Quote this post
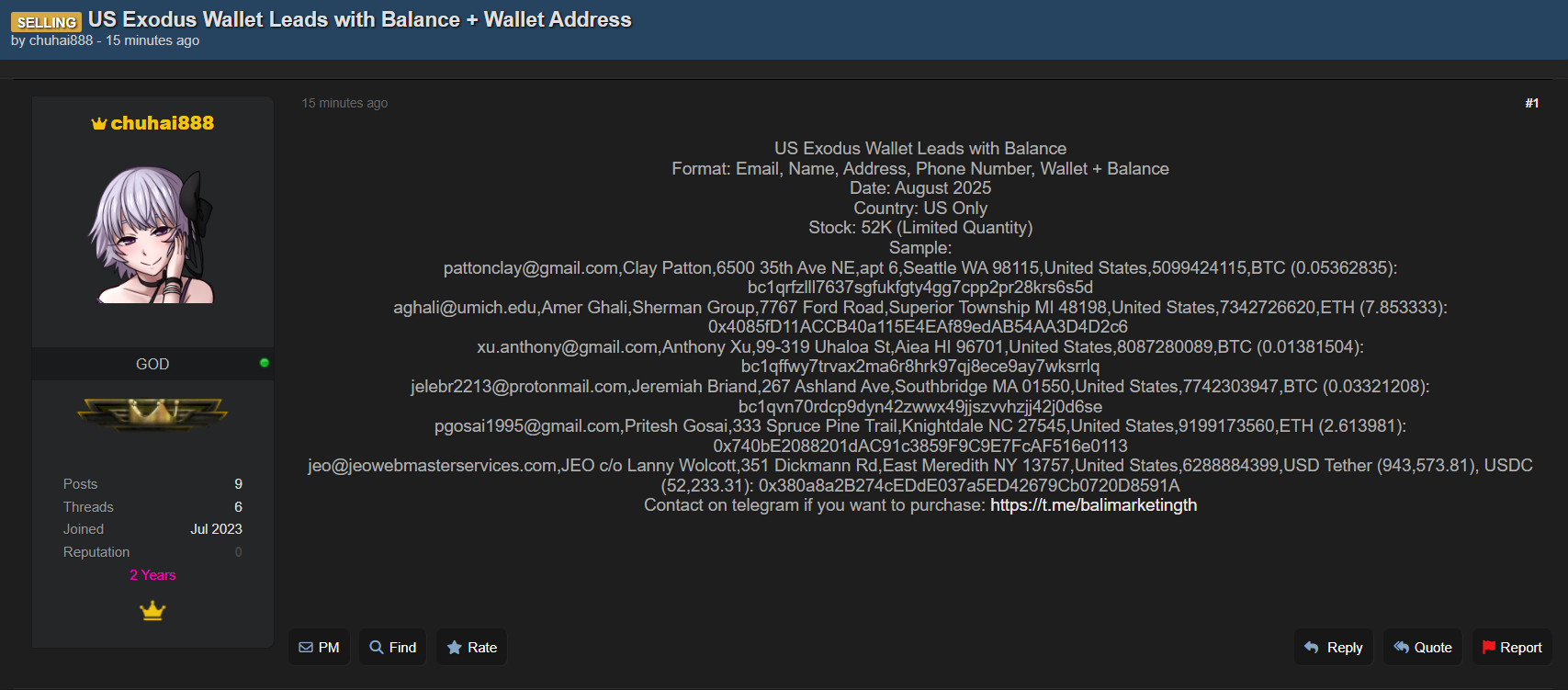Viewport: 1568px width, 690px height. (1423, 647)
